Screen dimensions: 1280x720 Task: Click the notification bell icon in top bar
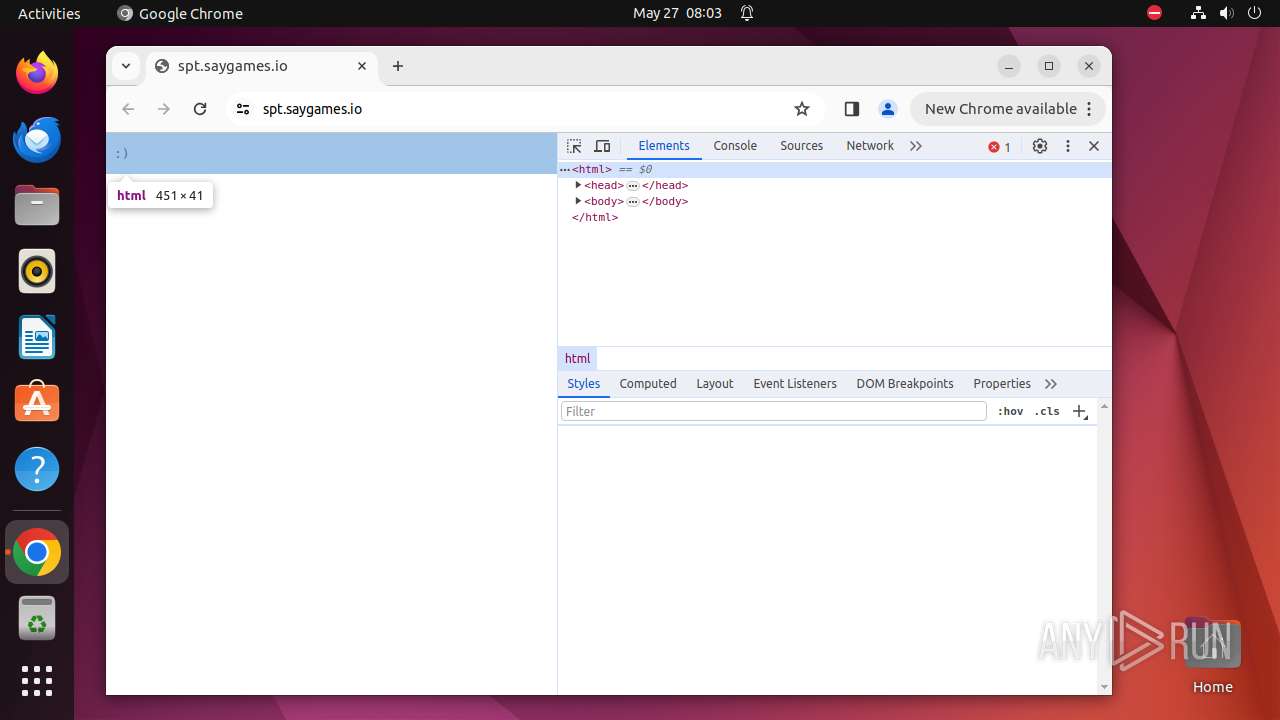747,13
